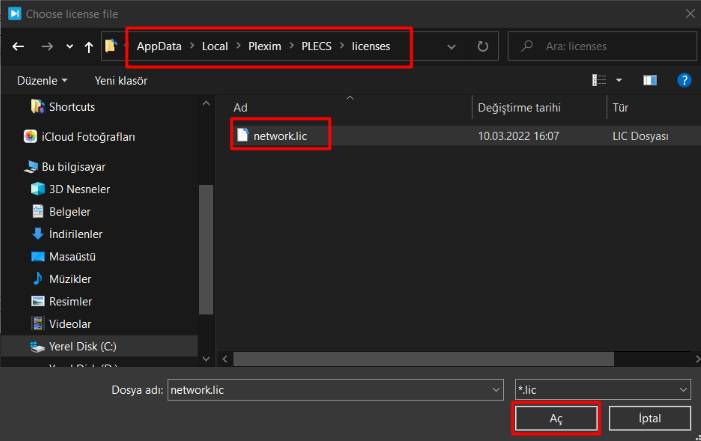Refresh the licenses folder view
Screen dimensions: 701x441
tap(482, 47)
